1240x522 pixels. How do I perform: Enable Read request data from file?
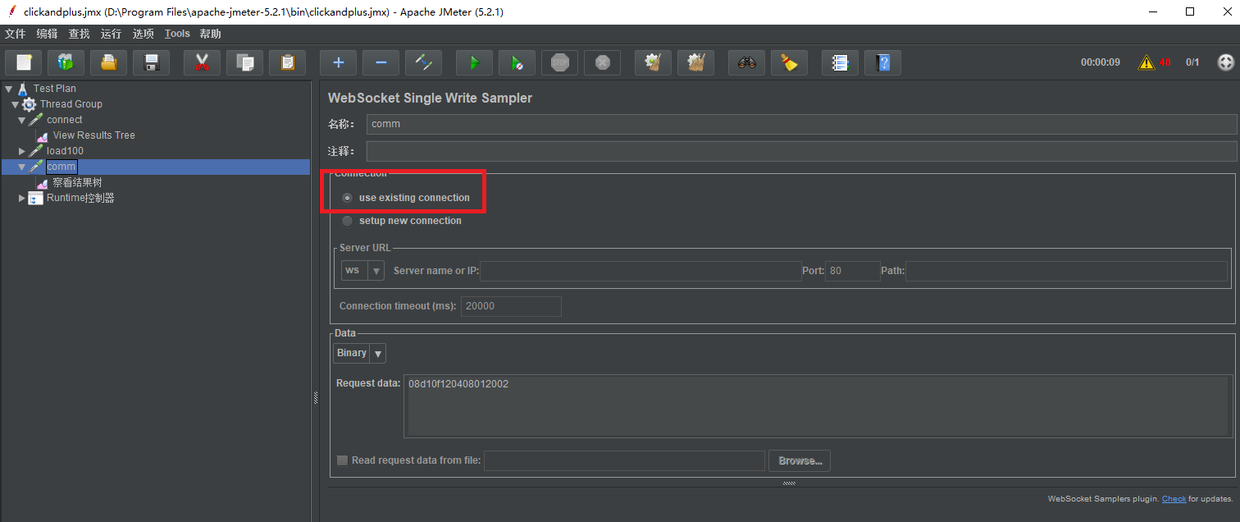click(409, 461)
